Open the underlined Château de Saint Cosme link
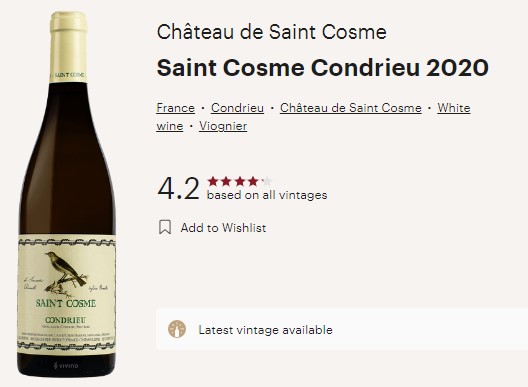Viewport: 528px width, 387px height. pyautogui.click(x=351, y=108)
